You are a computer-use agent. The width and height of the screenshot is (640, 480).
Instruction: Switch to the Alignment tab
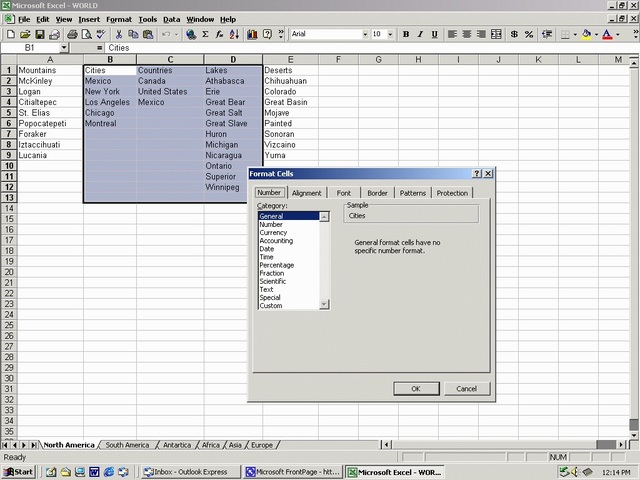307,193
